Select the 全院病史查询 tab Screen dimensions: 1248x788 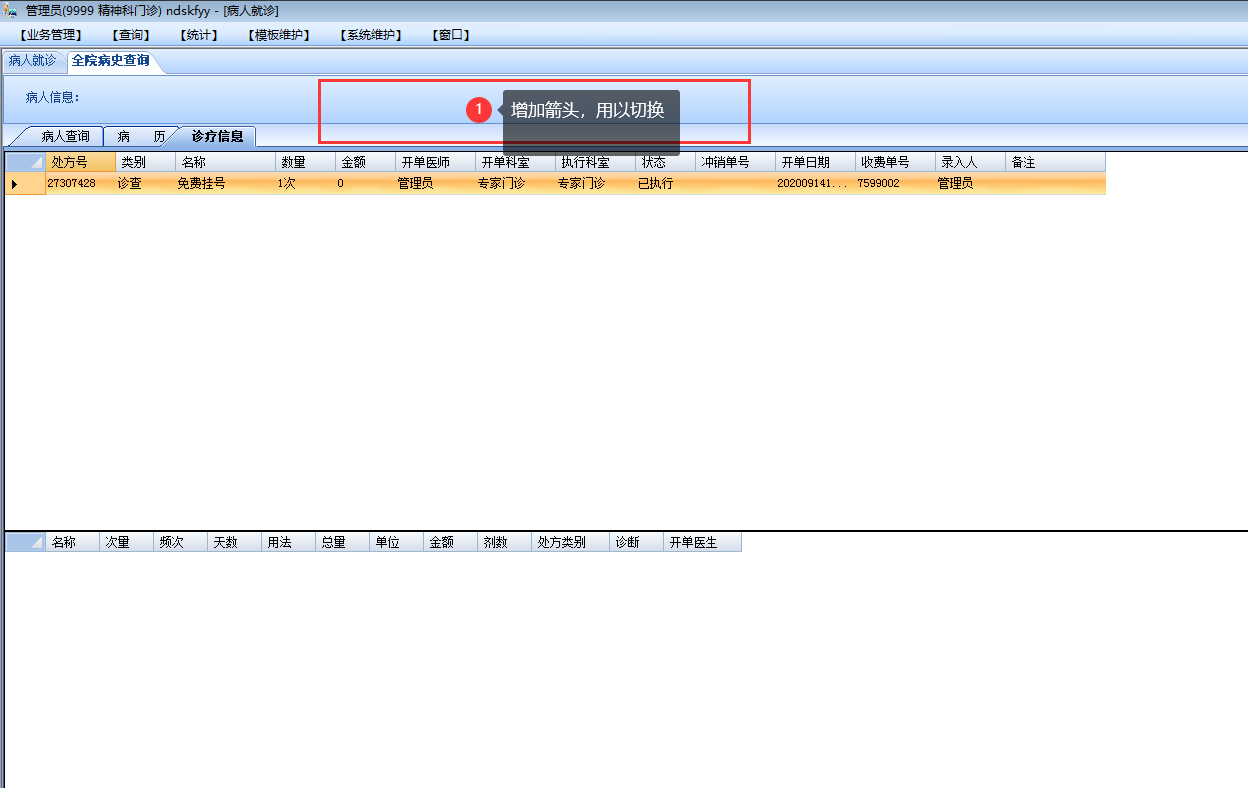[x=111, y=60]
